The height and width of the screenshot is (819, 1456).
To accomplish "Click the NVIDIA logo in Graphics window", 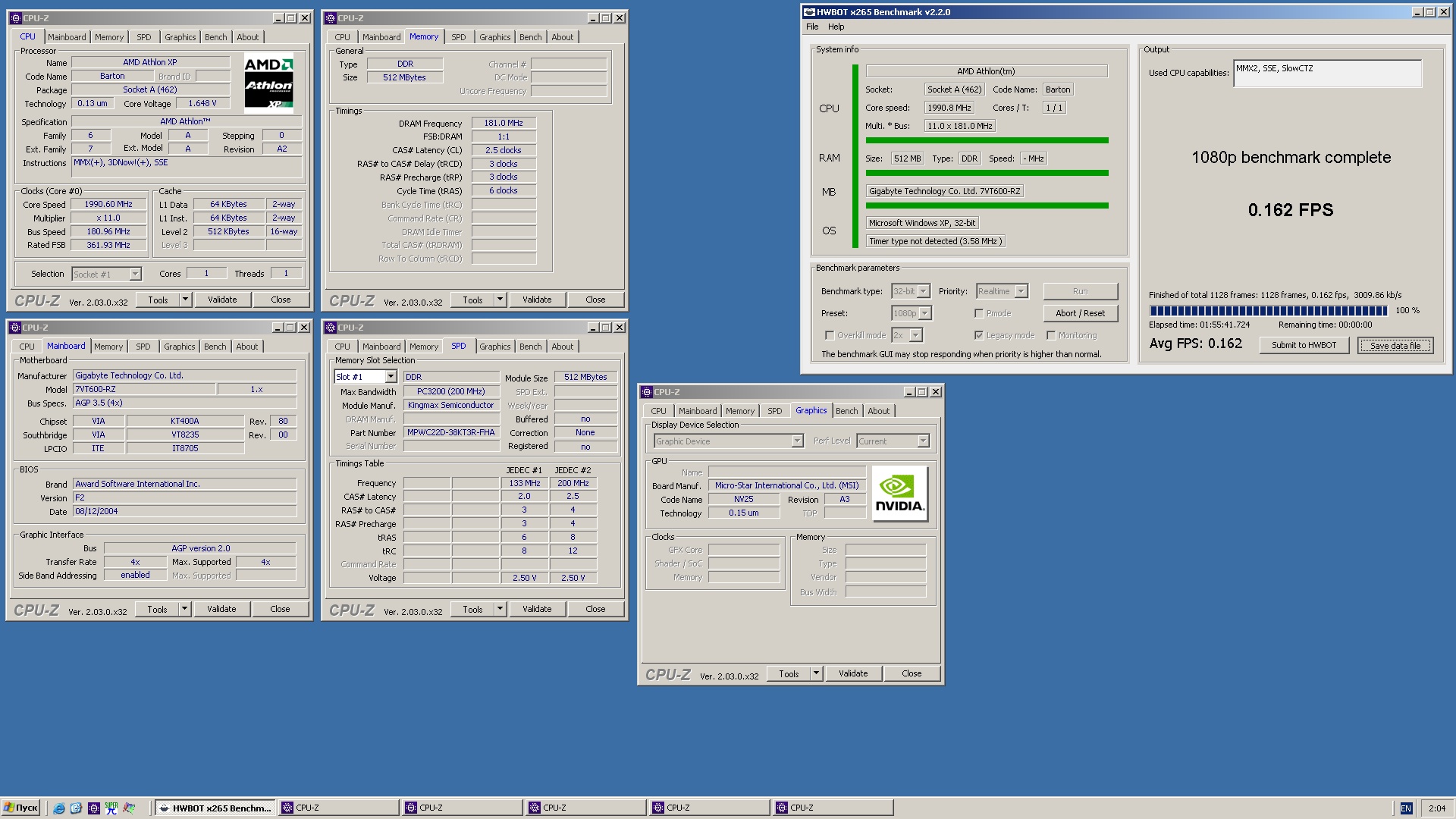I will (x=899, y=494).
